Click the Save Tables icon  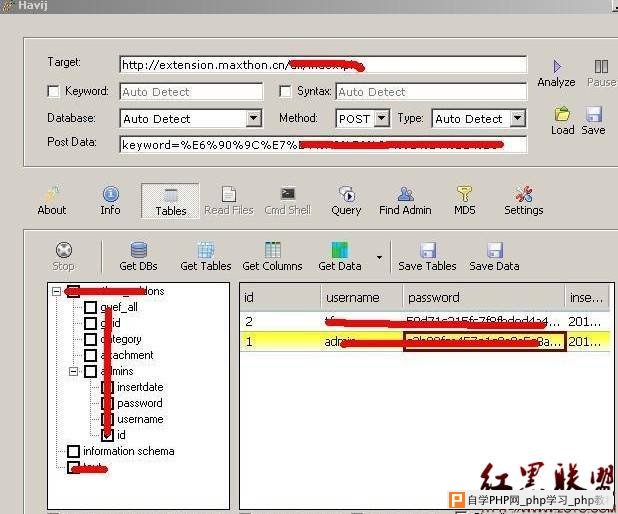pyautogui.click(x=428, y=250)
